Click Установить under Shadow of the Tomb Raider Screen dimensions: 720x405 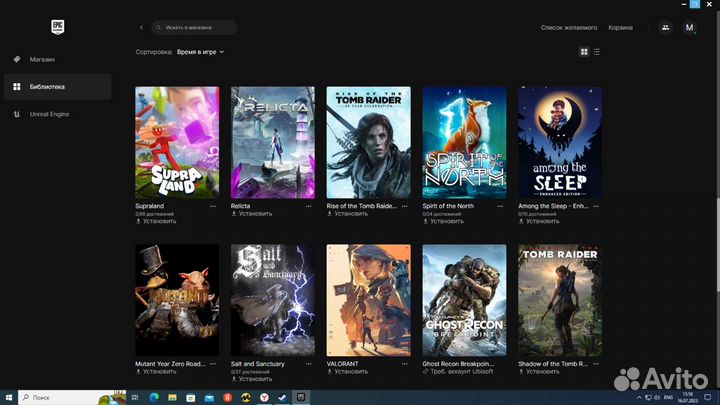click(x=539, y=371)
